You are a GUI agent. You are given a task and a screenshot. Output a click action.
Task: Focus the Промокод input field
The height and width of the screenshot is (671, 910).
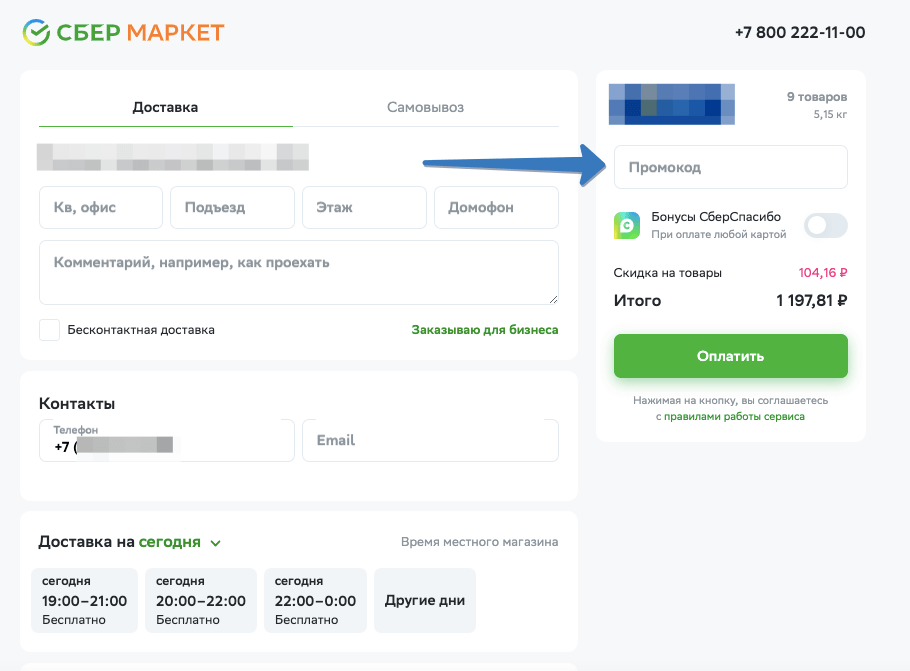[730, 167]
